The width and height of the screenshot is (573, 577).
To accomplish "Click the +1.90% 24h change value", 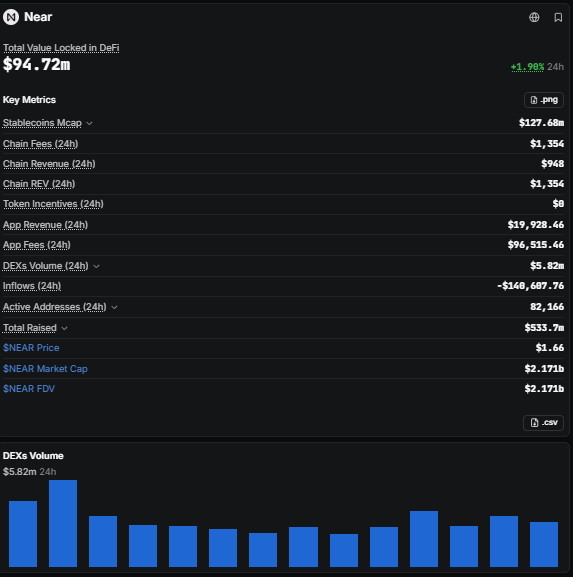I will (x=527, y=67).
